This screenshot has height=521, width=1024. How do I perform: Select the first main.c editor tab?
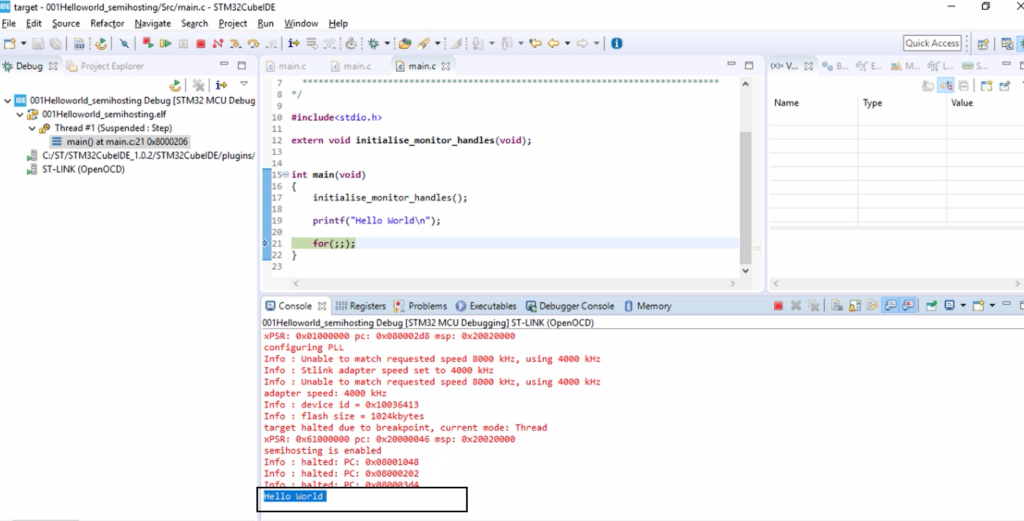[286, 66]
